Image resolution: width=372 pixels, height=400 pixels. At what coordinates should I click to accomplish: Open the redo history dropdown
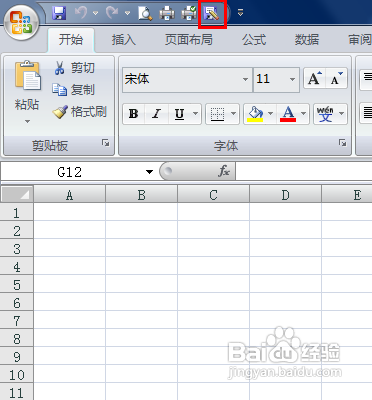point(127,13)
